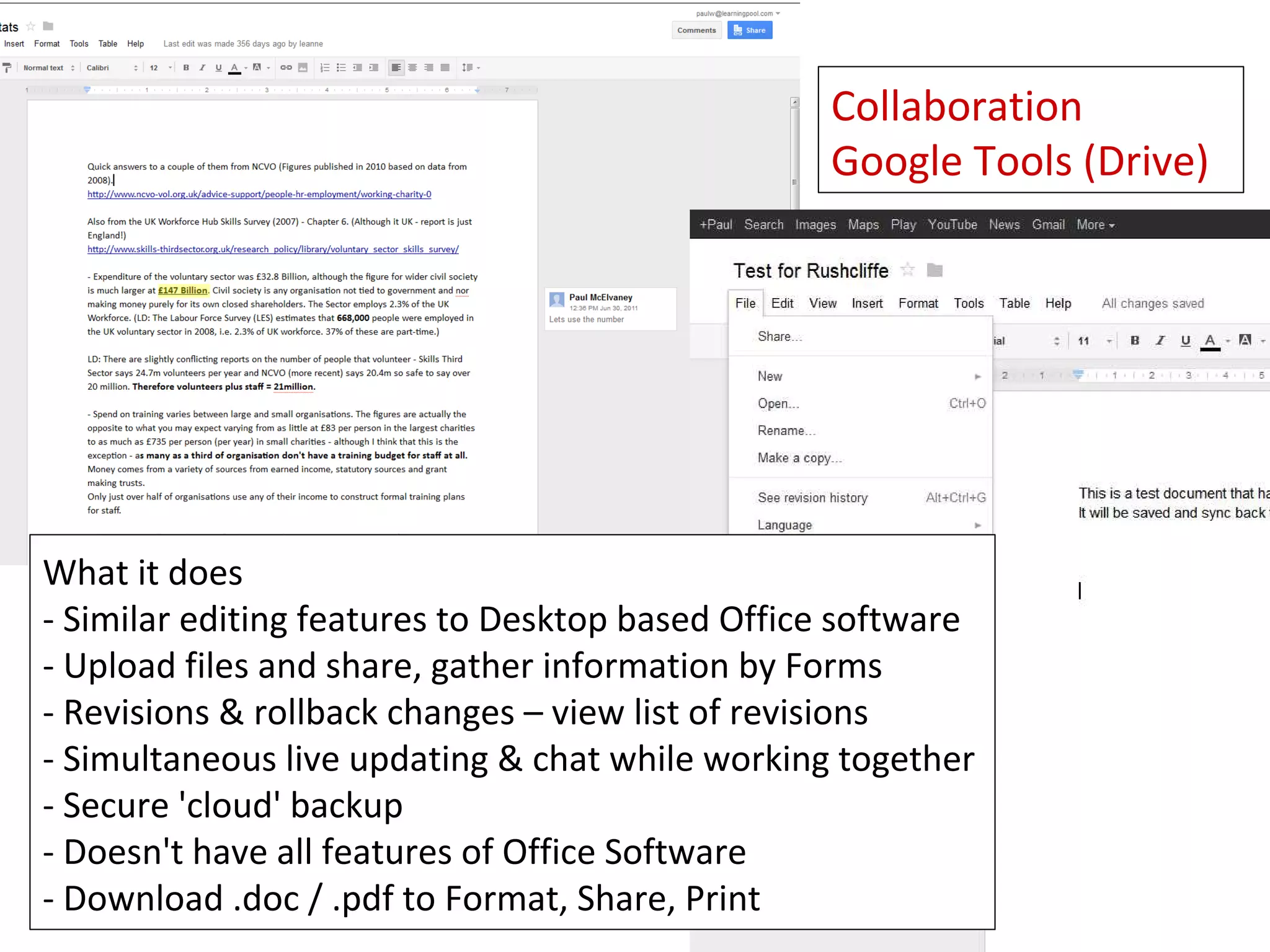Toggle Underline in the Calibri document toolbar
The width and height of the screenshot is (1270, 952).
pyautogui.click(x=218, y=68)
